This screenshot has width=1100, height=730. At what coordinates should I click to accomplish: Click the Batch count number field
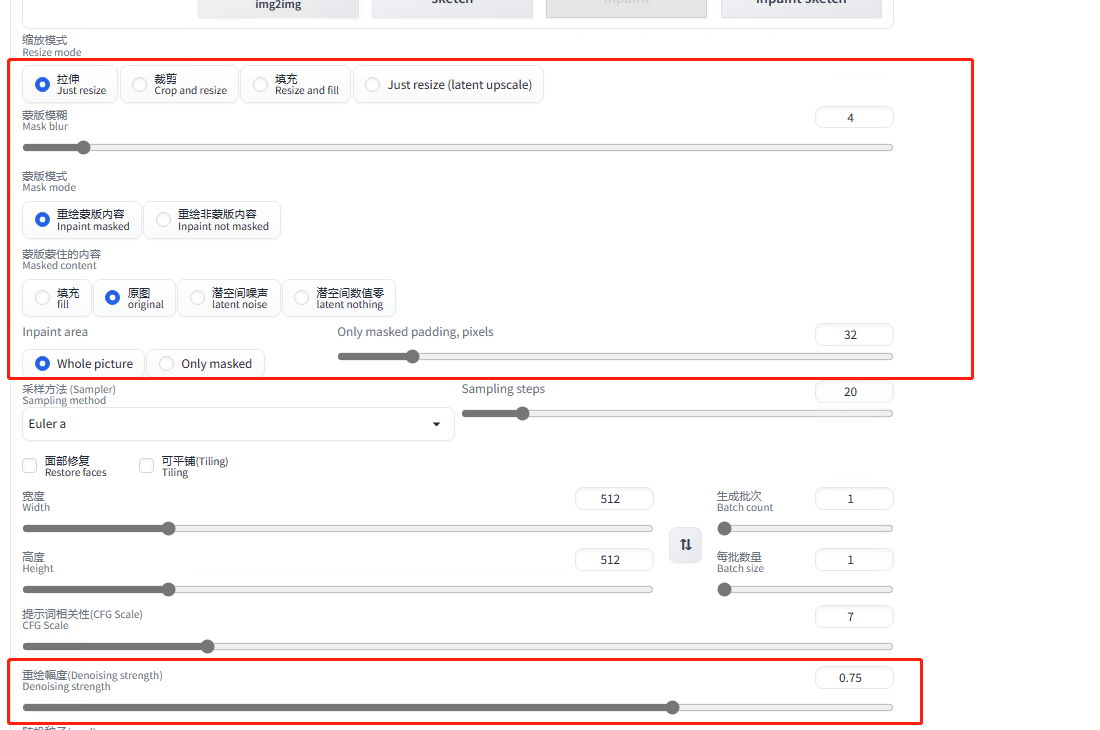click(853, 499)
